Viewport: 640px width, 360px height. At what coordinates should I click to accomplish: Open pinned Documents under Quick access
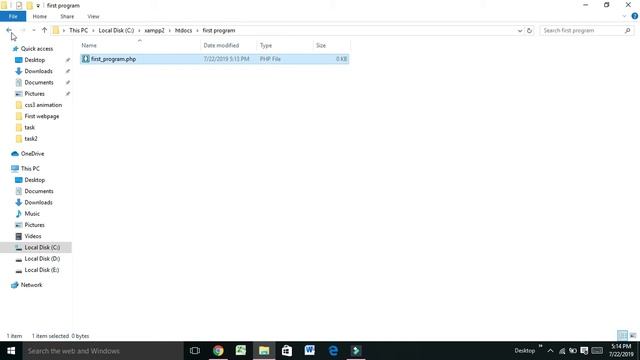(39, 82)
